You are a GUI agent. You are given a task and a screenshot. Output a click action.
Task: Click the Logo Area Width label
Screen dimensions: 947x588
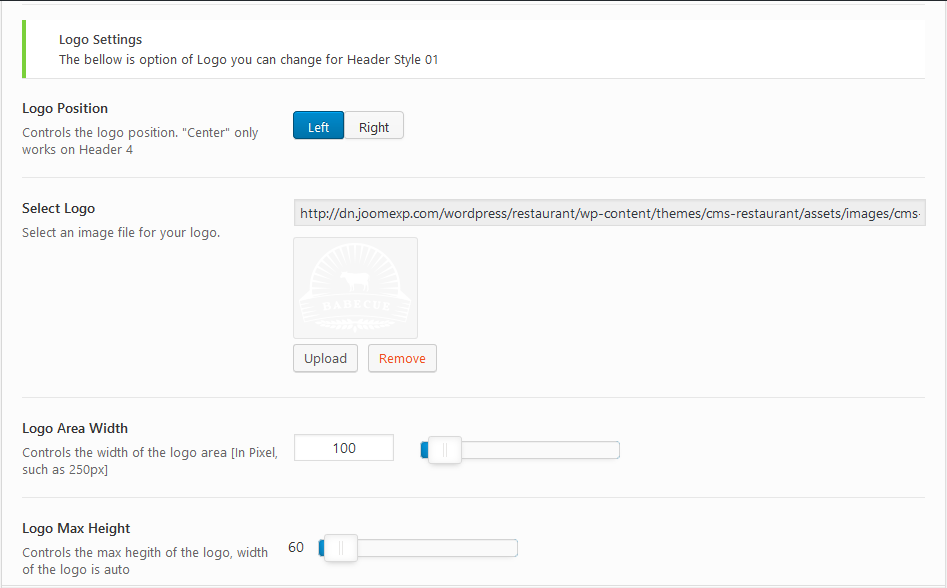(75, 428)
